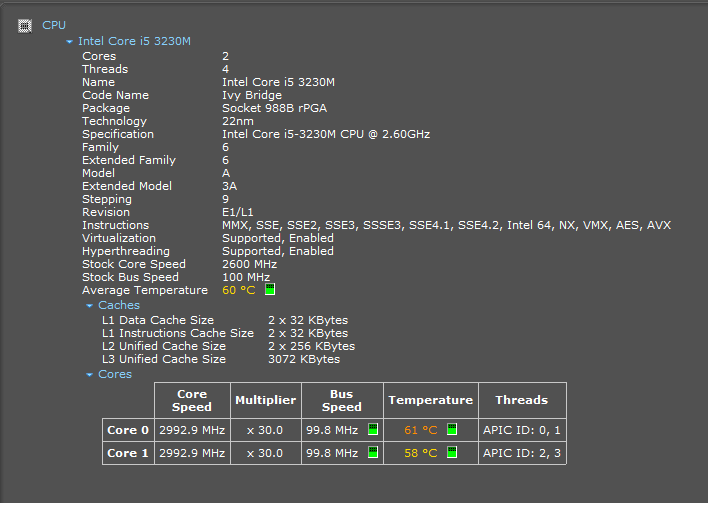The width and height of the screenshot is (719, 508).
Task: Select the 3072 KBytes L3 cache value
Action: 304,359
